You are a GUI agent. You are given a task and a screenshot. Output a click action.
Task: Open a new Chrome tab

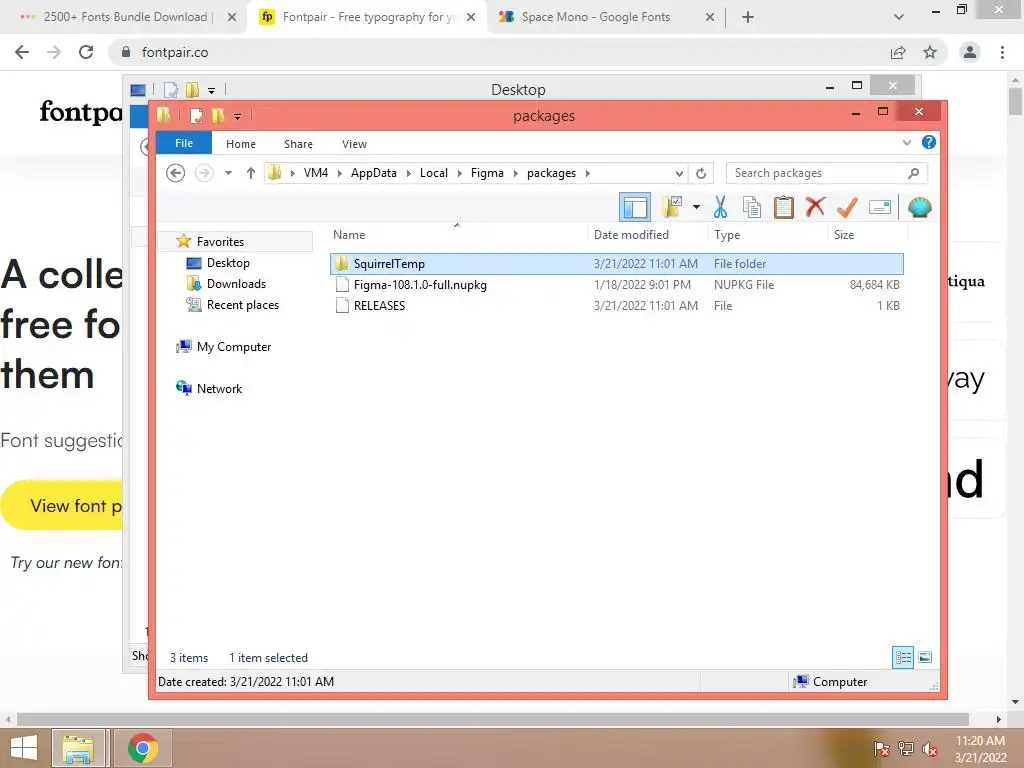coord(748,17)
